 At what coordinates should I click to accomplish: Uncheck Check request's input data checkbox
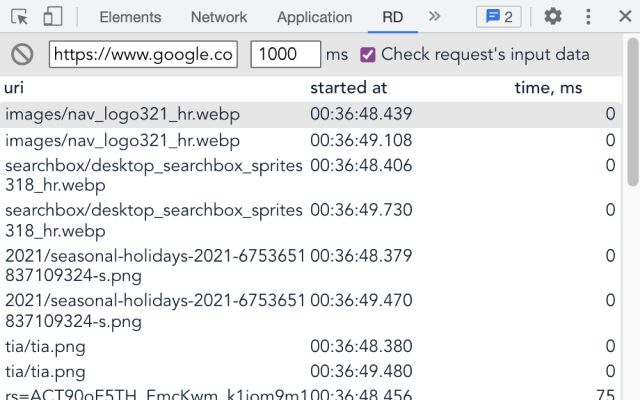coord(368,54)
